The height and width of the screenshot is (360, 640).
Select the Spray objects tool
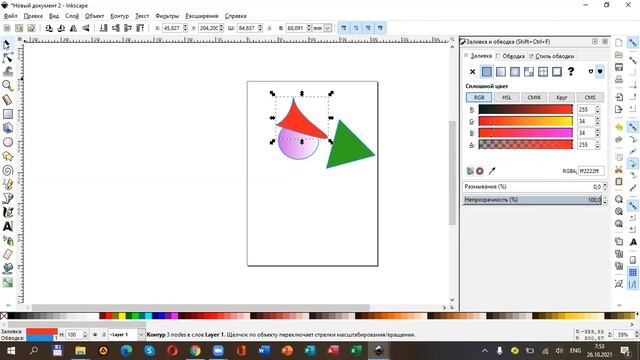pos(7,240)
